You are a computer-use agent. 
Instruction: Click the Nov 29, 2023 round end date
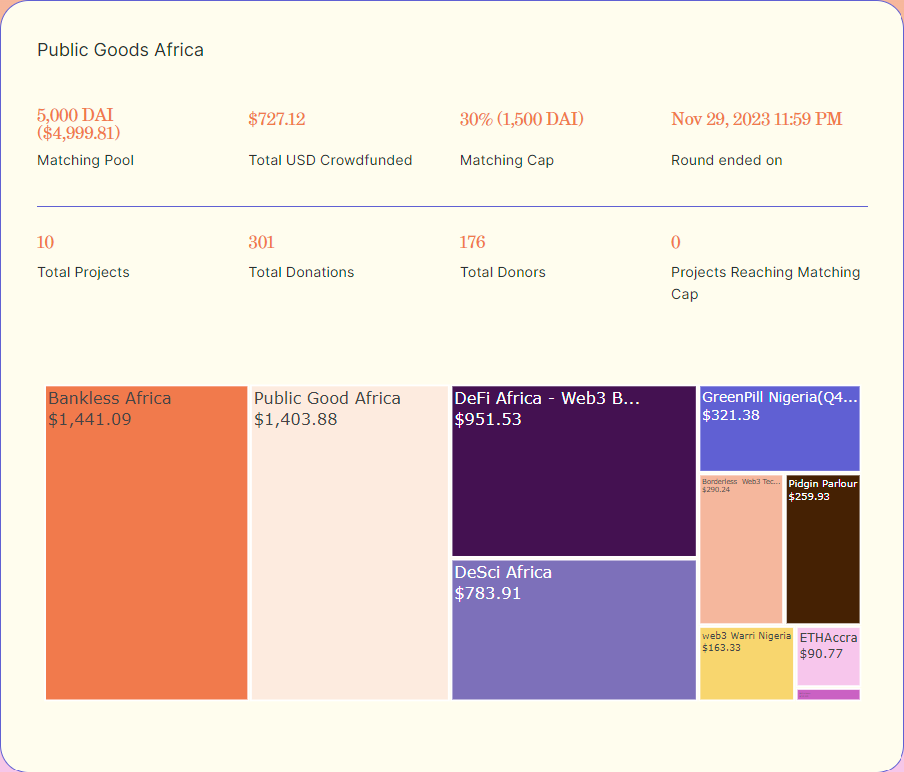pos(756,120)
